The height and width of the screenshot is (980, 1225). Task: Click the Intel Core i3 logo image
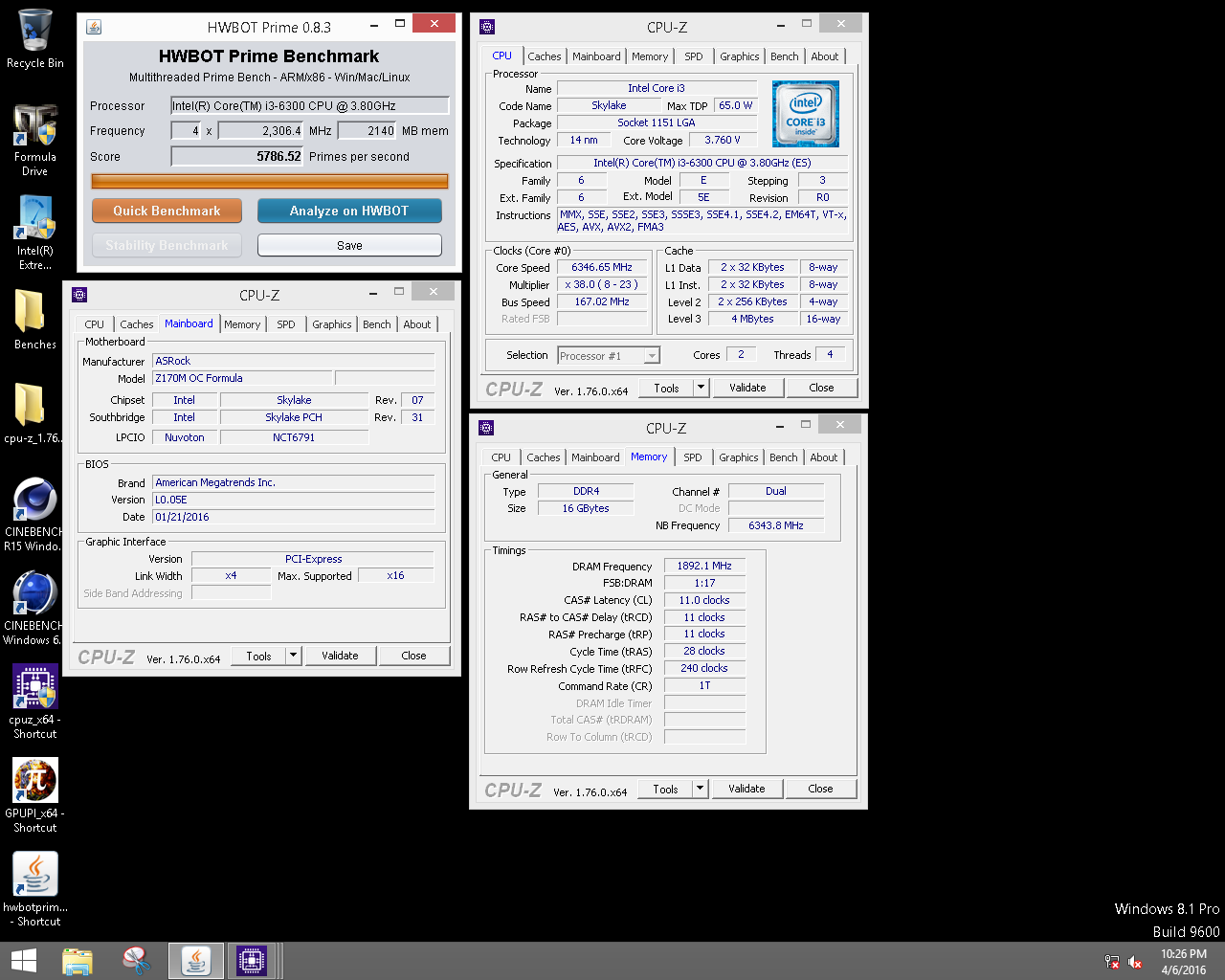click(806, 113)
